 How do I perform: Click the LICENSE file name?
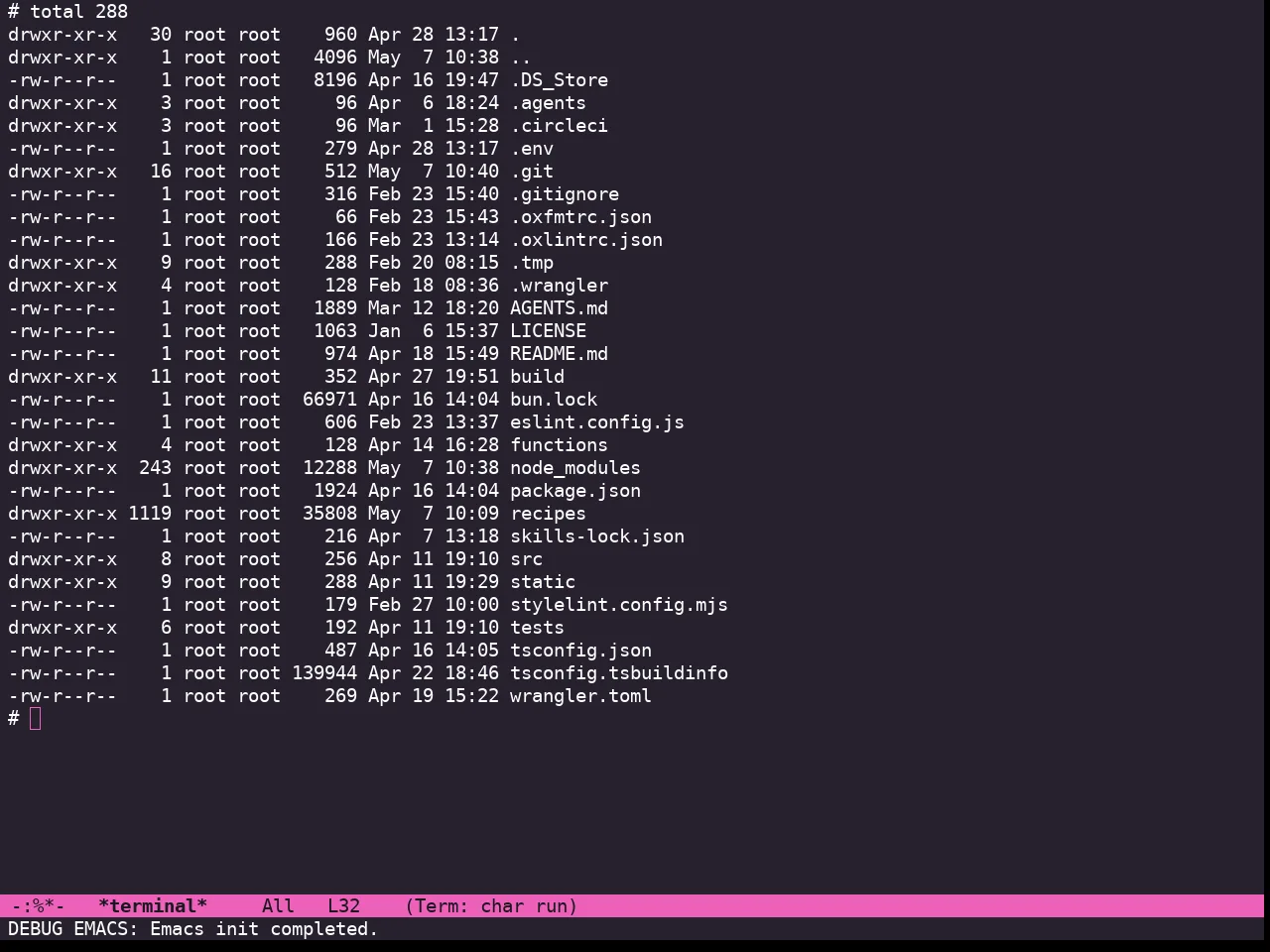pyautogui.click(x=548, y=331)
